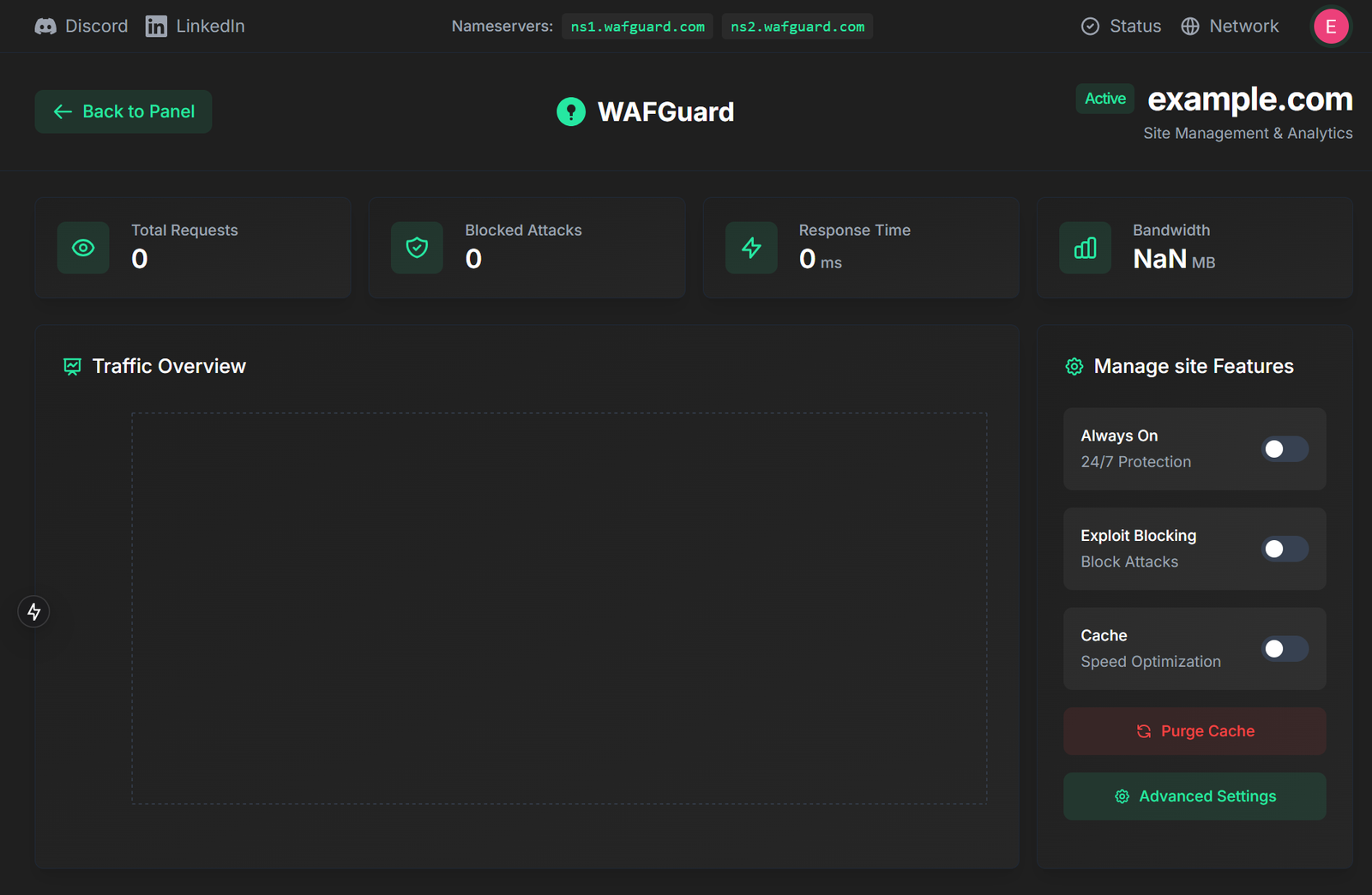Copy nameserver ns1.wafguard.com
Viewport: 1372px width, 895px height.
point(637,27)
